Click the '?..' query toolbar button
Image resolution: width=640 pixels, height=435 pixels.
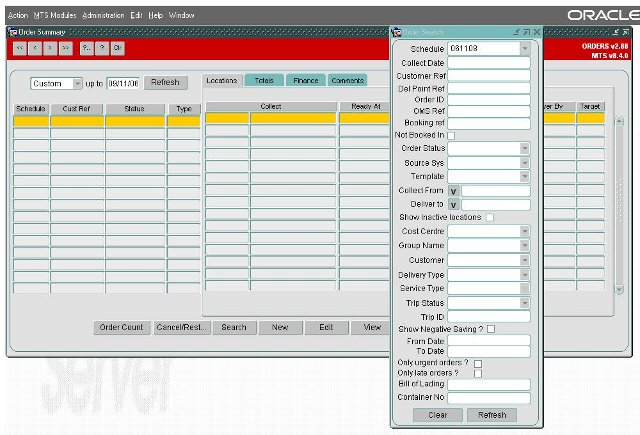(87, 48)
